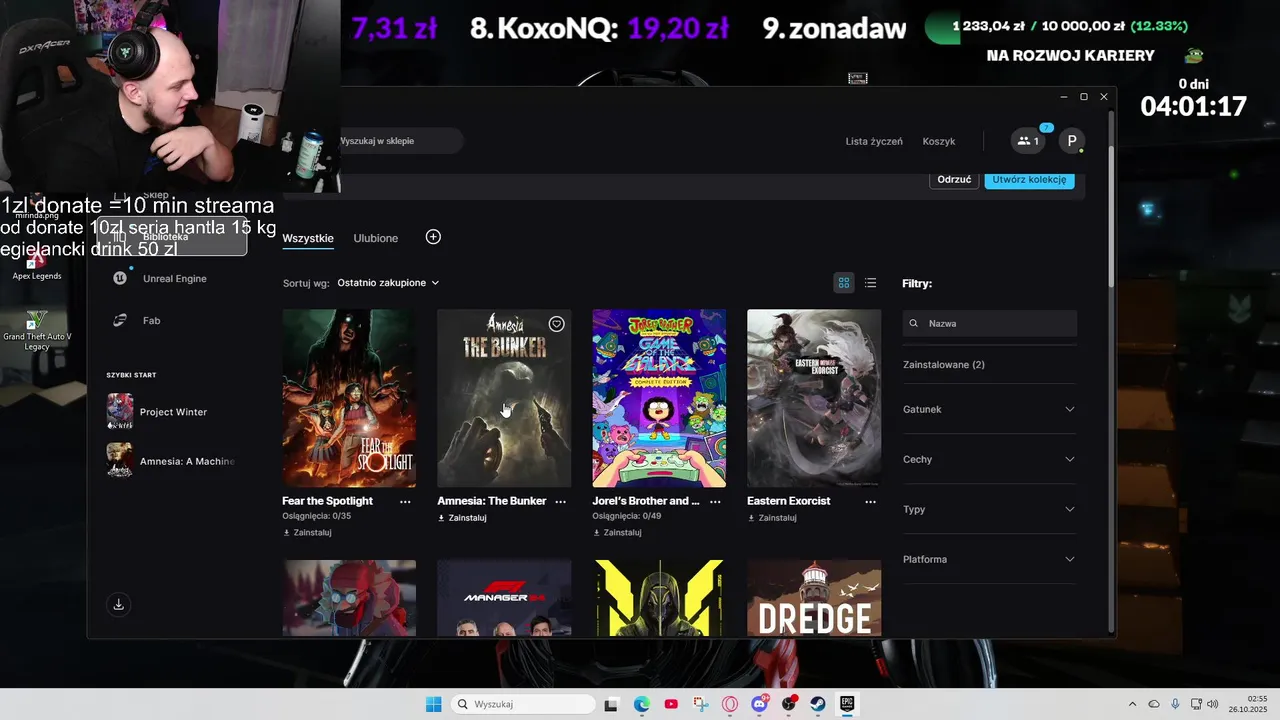
Task: Expand the Typy filter
Action: point(989,509)
